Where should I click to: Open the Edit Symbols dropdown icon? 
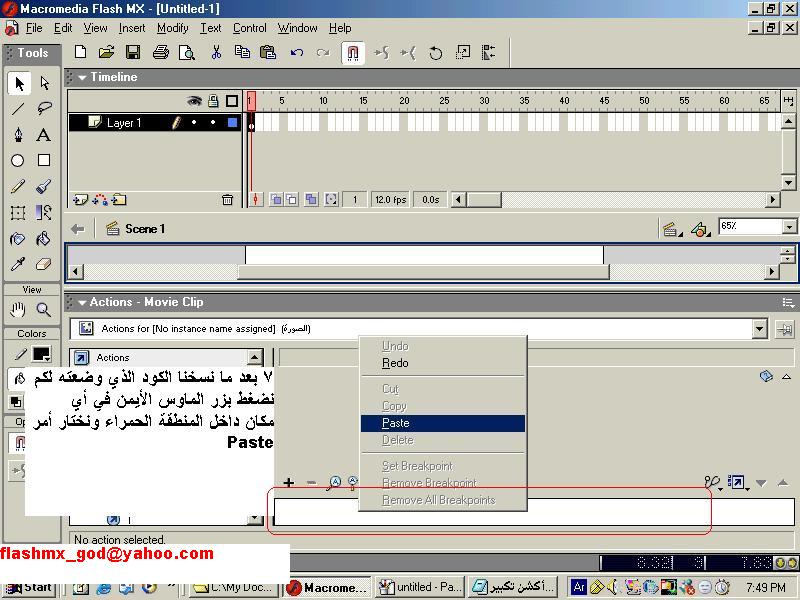click(x=700, y=230)
